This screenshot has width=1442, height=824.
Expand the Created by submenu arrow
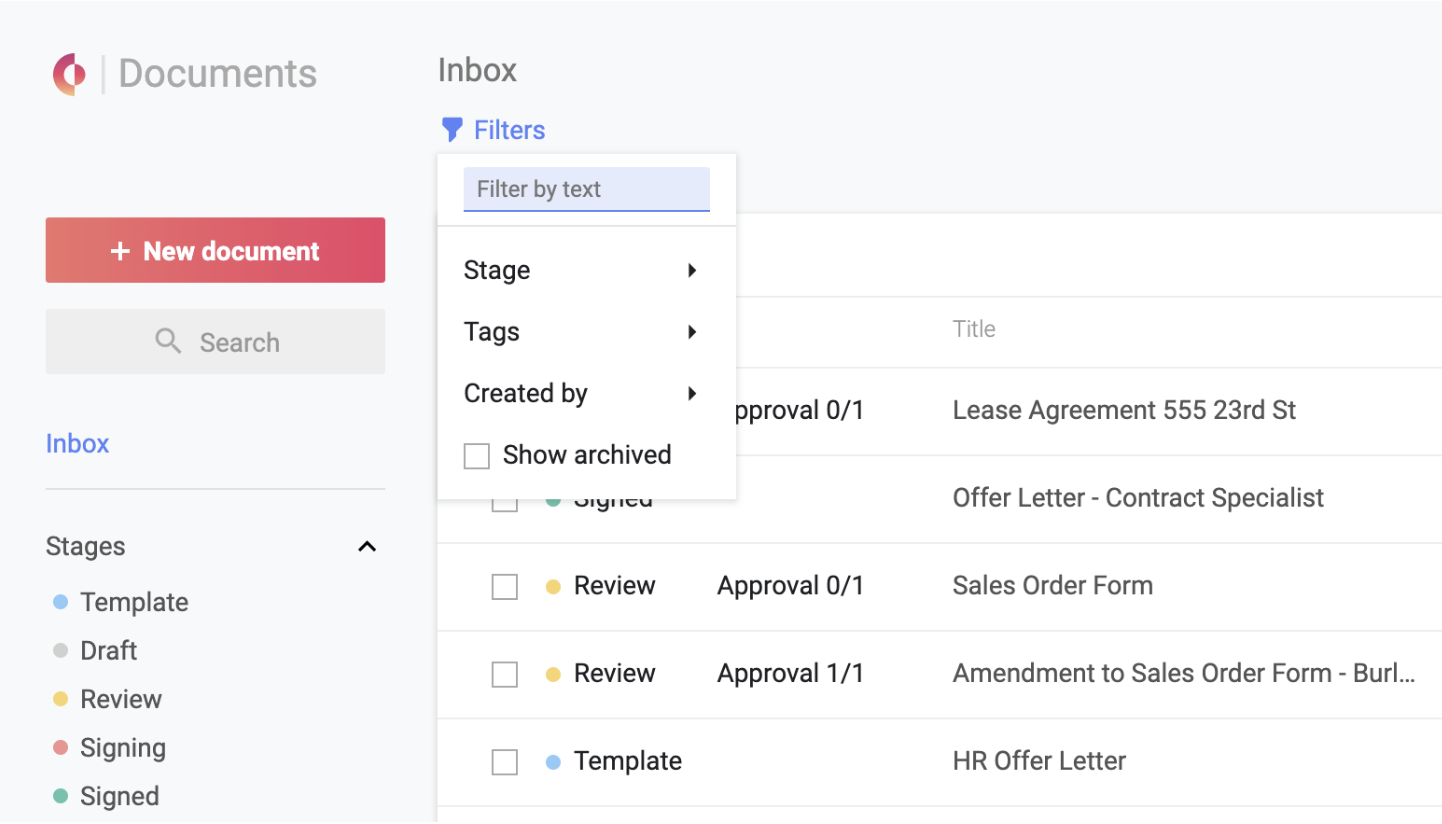click(x=691, y=394)
